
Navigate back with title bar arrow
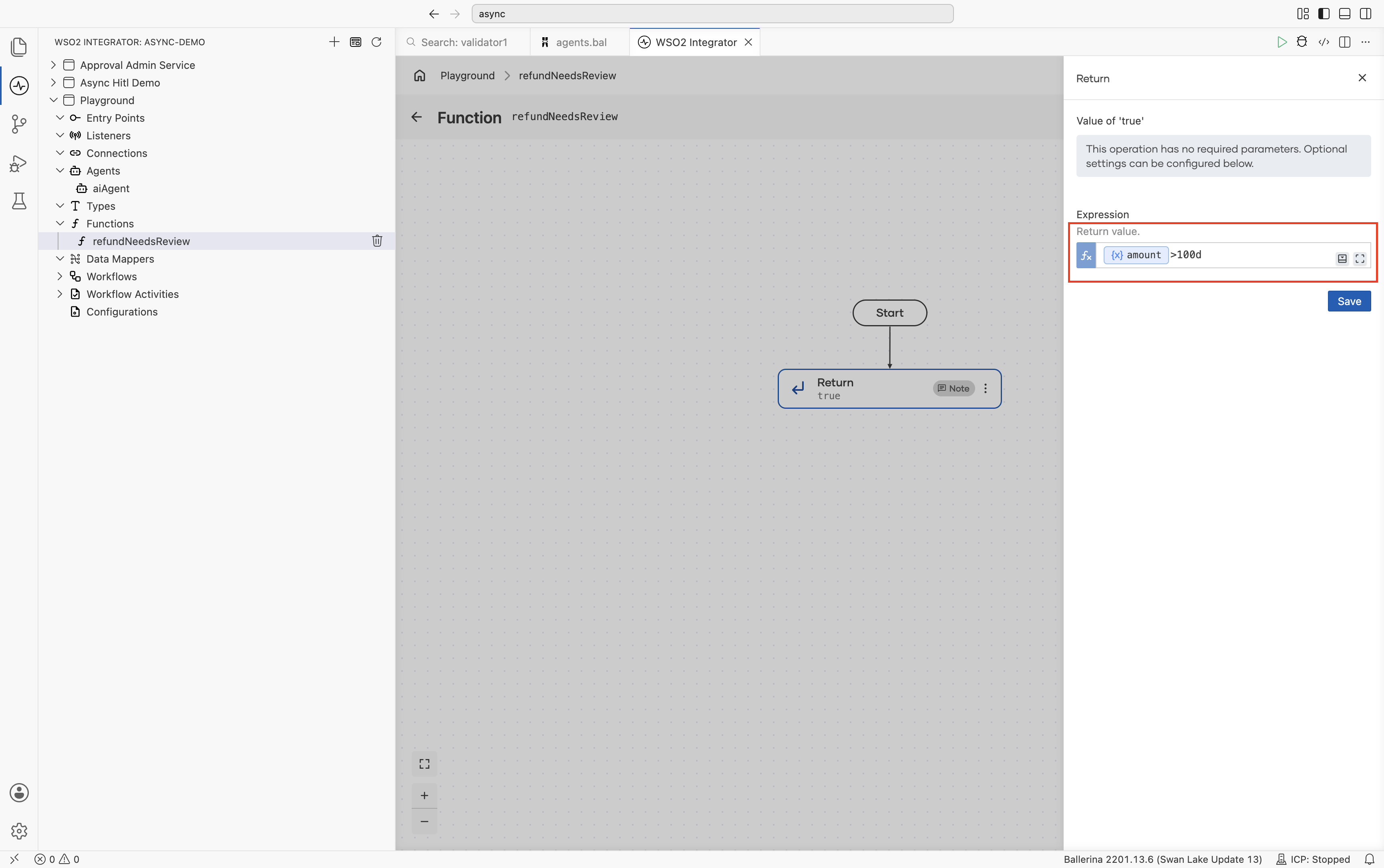(x=434, y=14)
